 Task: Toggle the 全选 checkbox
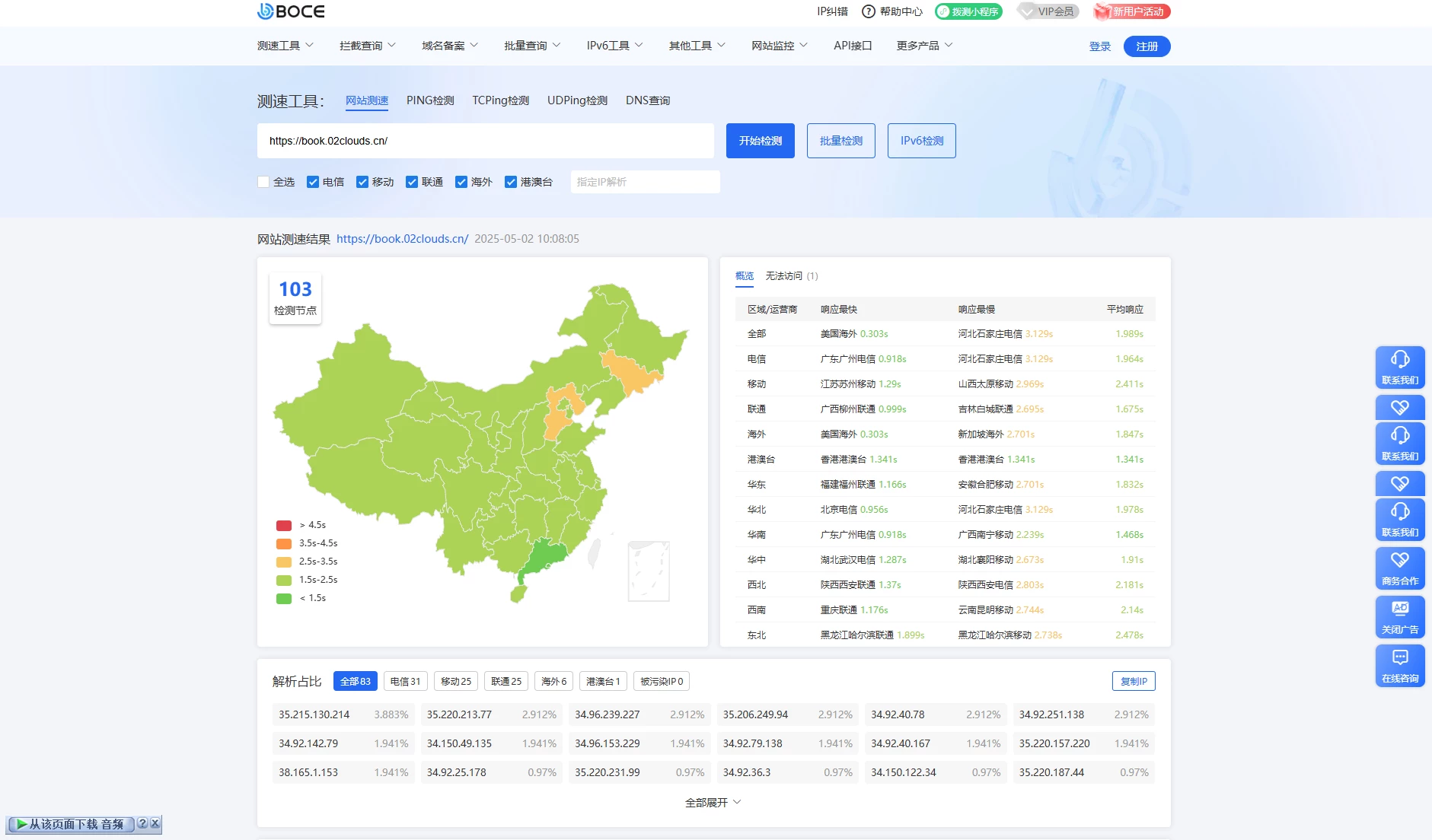(263, 182)
